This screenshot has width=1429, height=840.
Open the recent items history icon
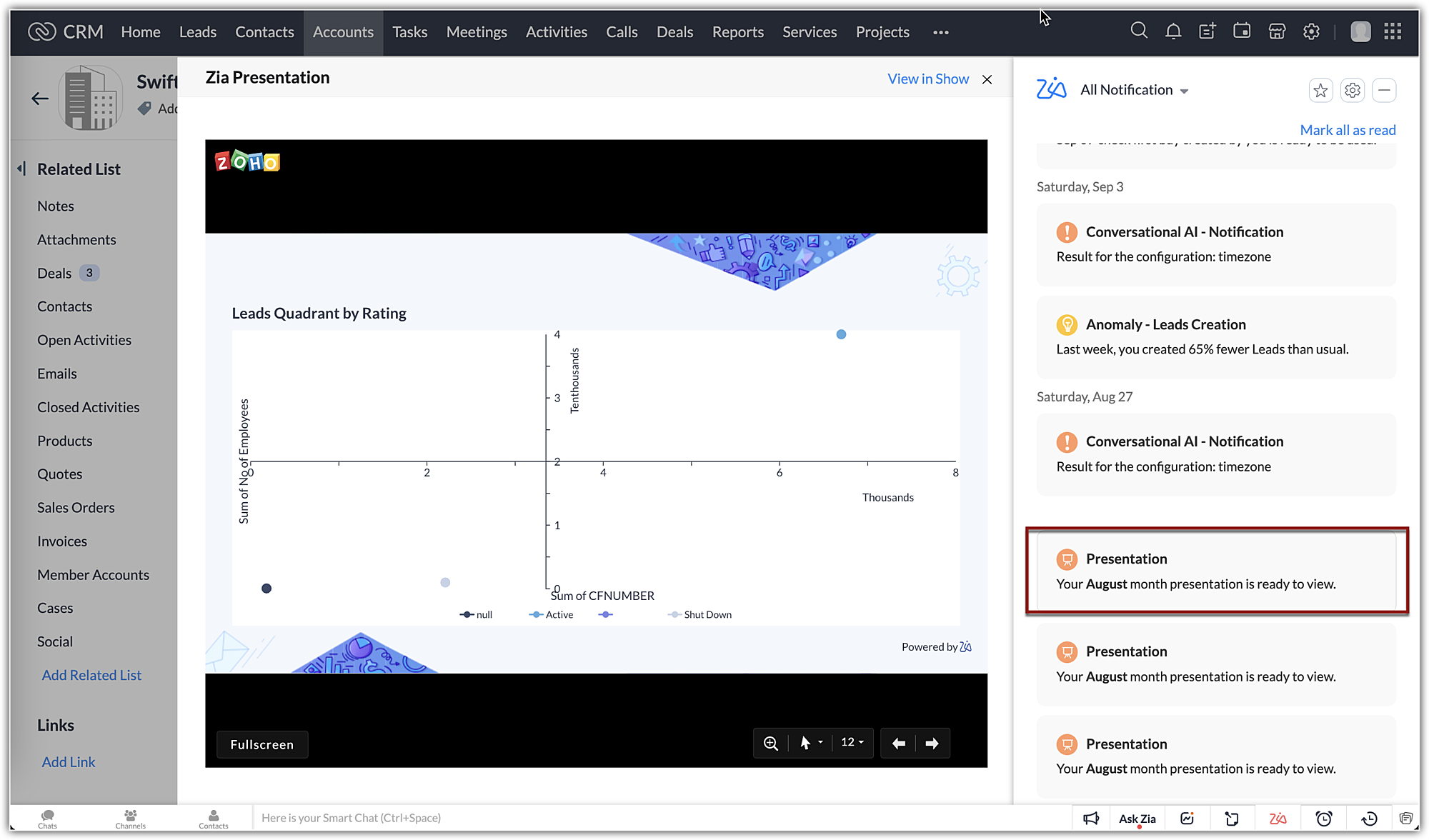click(1369, 819)
